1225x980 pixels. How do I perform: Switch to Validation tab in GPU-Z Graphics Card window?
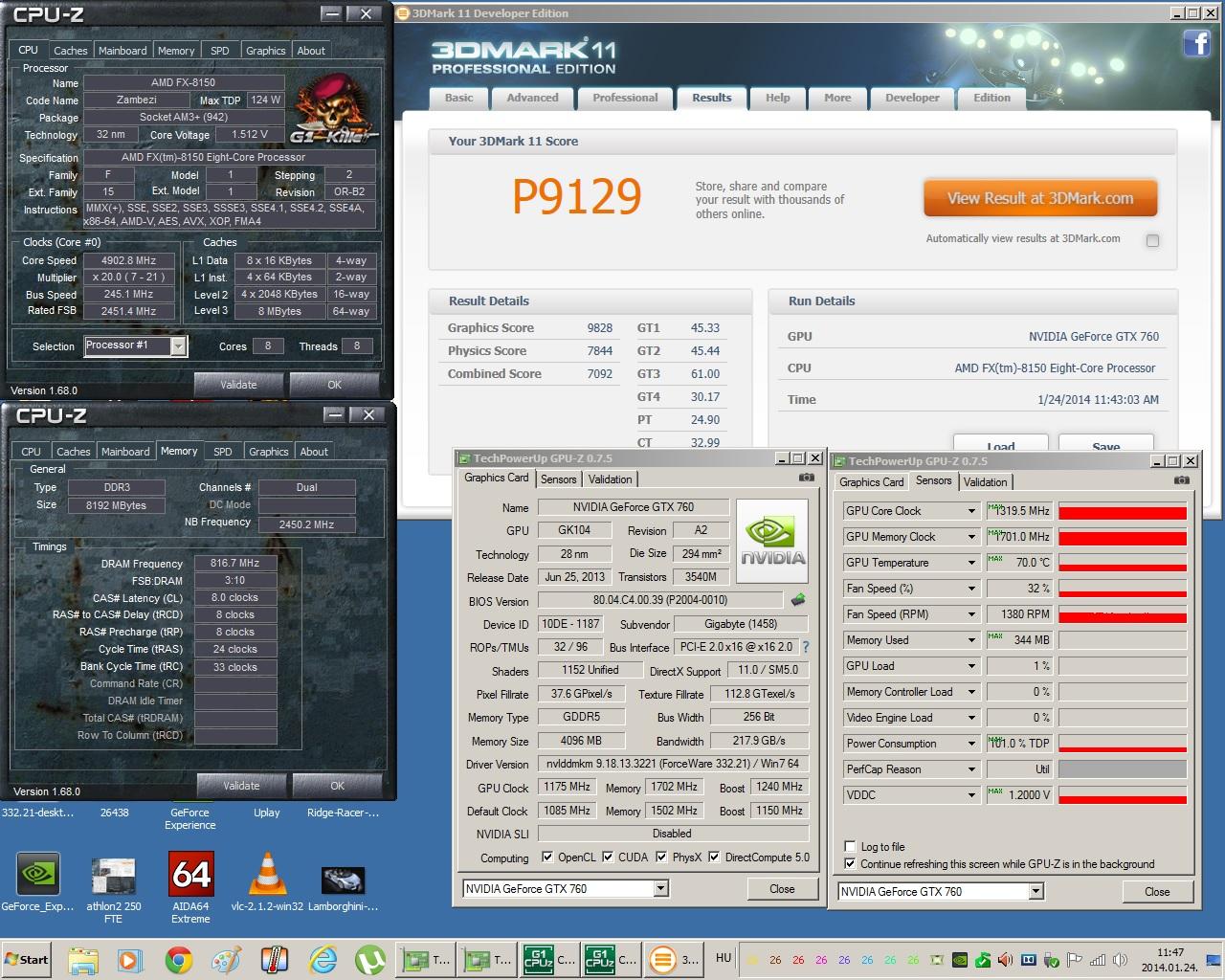(610, 479)
